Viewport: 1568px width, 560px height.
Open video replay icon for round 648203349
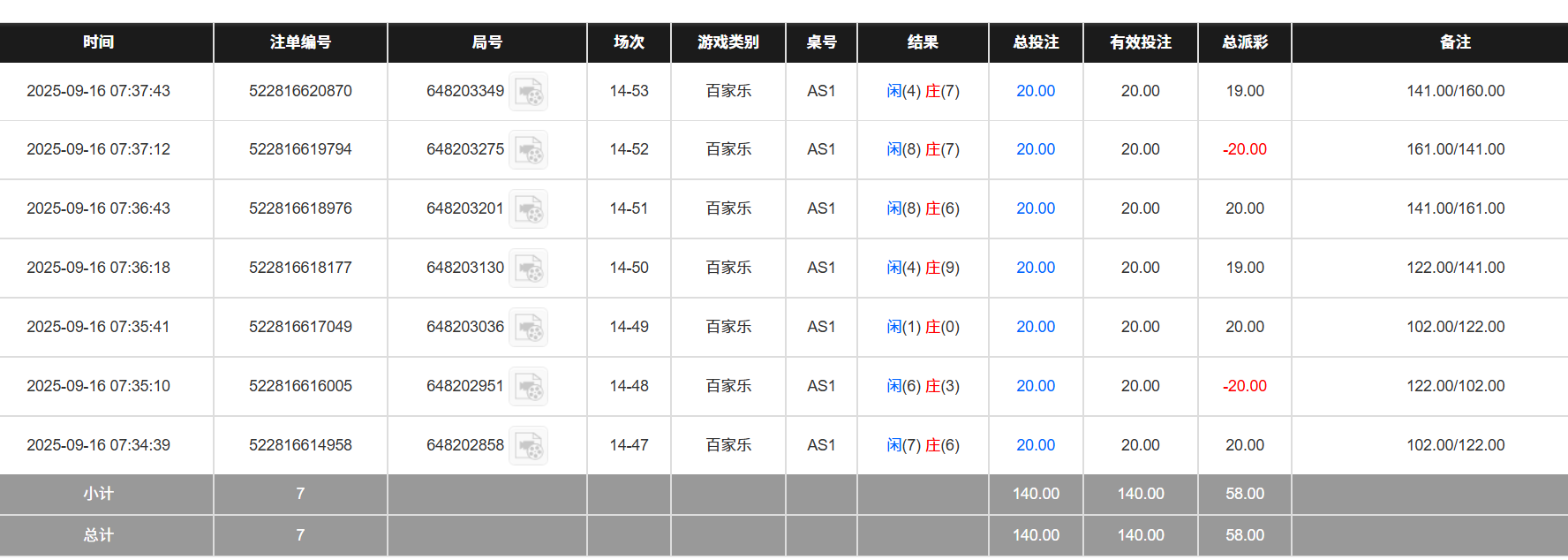click(529, 92)
